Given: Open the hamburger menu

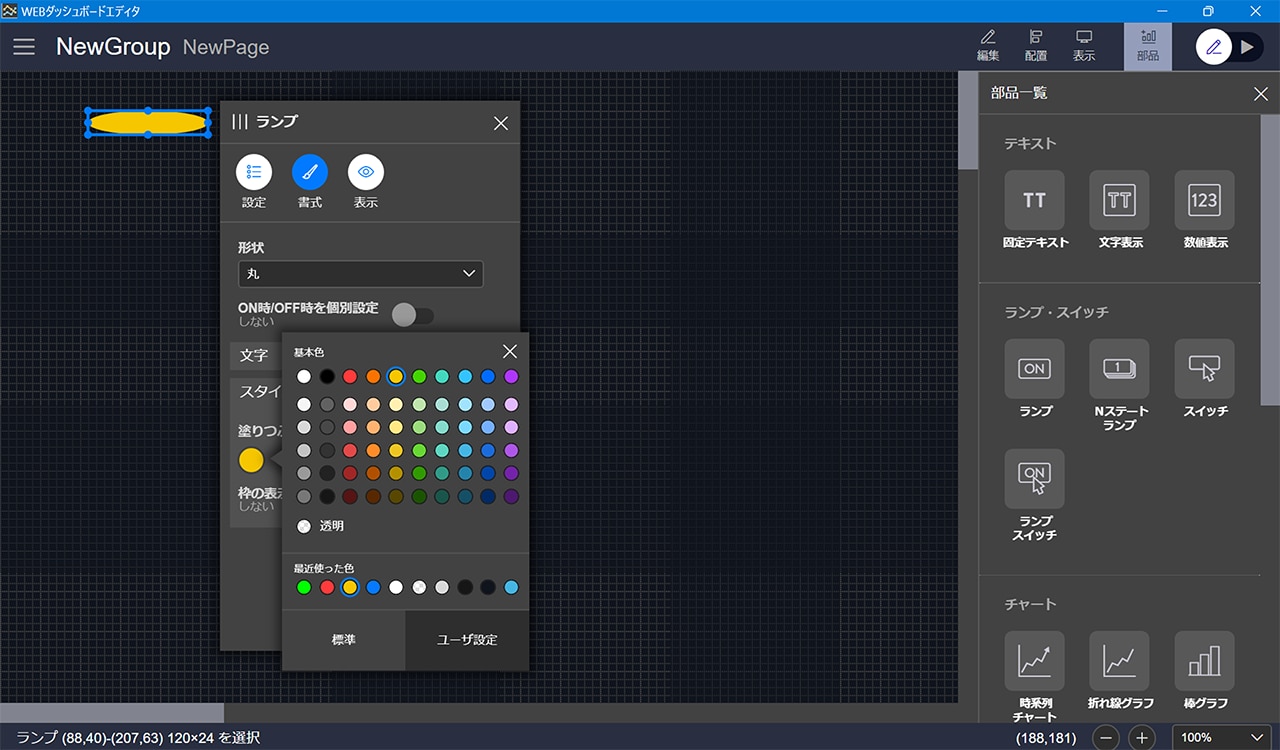Looking at the screenshot, I should click(24, 47).
